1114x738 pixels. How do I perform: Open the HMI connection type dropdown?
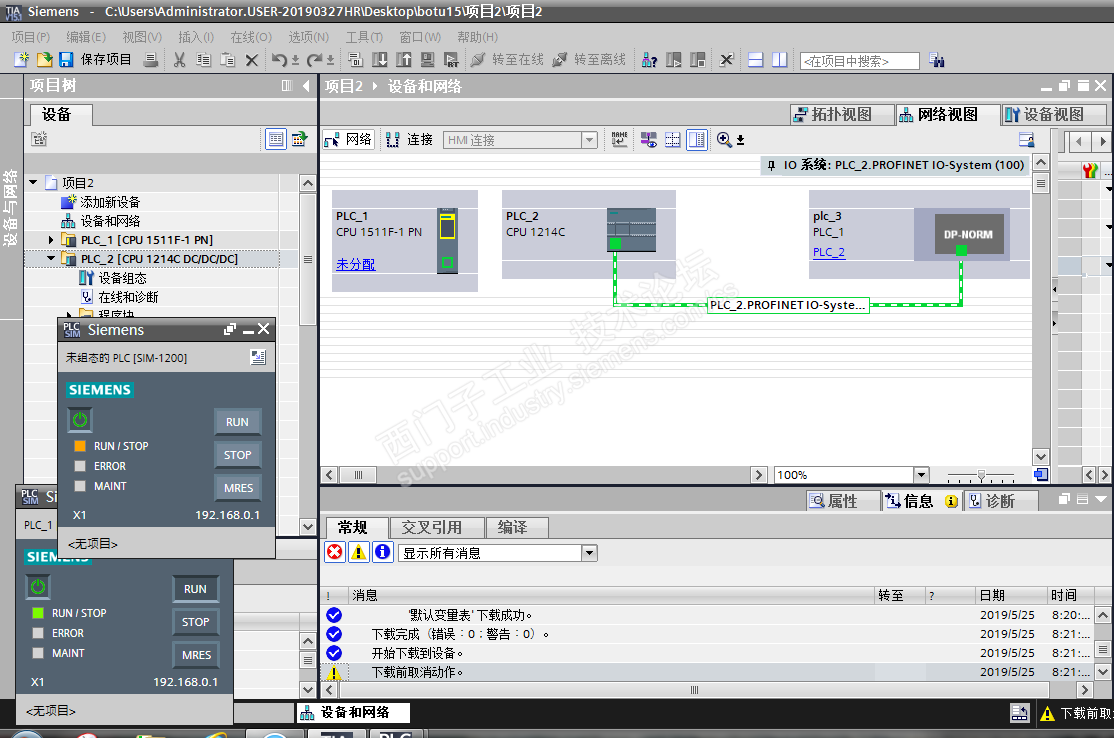point(589,140)
